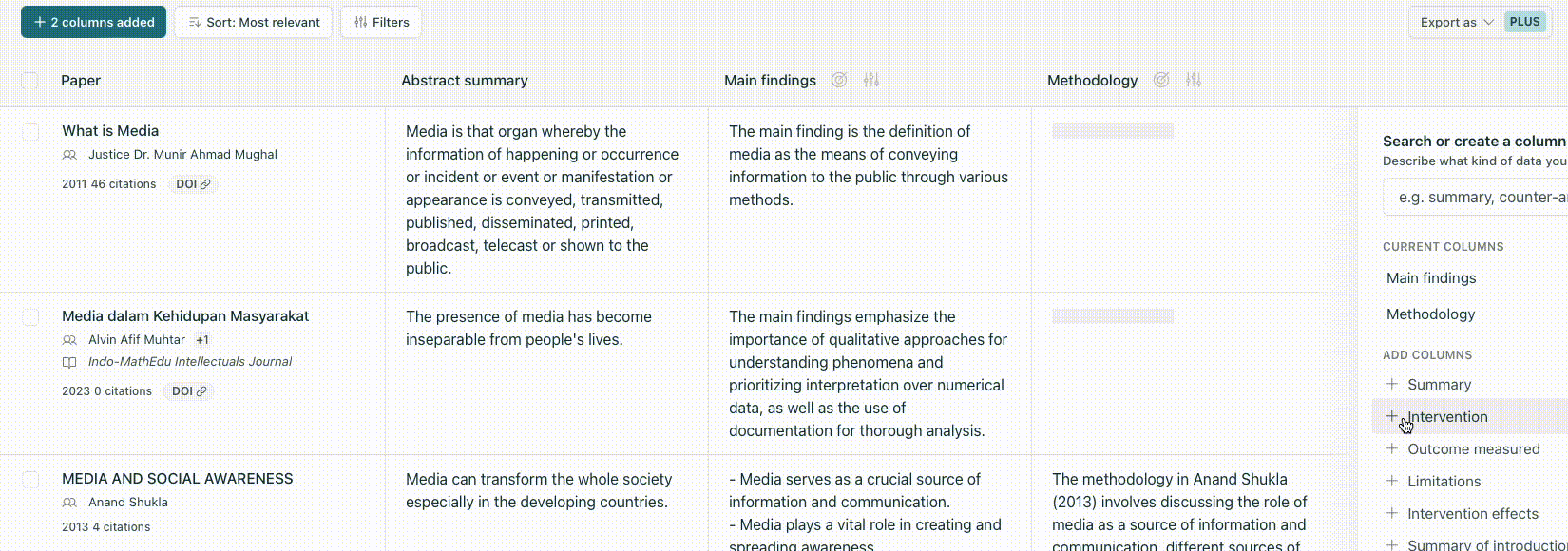Add Intervention effects column plus icon
The image size is (1568, 551).
(x=1392, y=513)
